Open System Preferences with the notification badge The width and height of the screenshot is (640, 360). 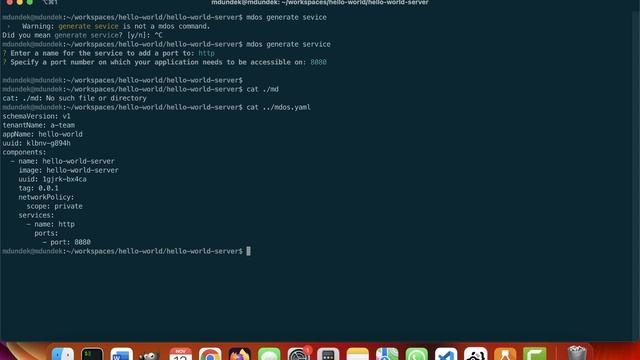[299, 354]
